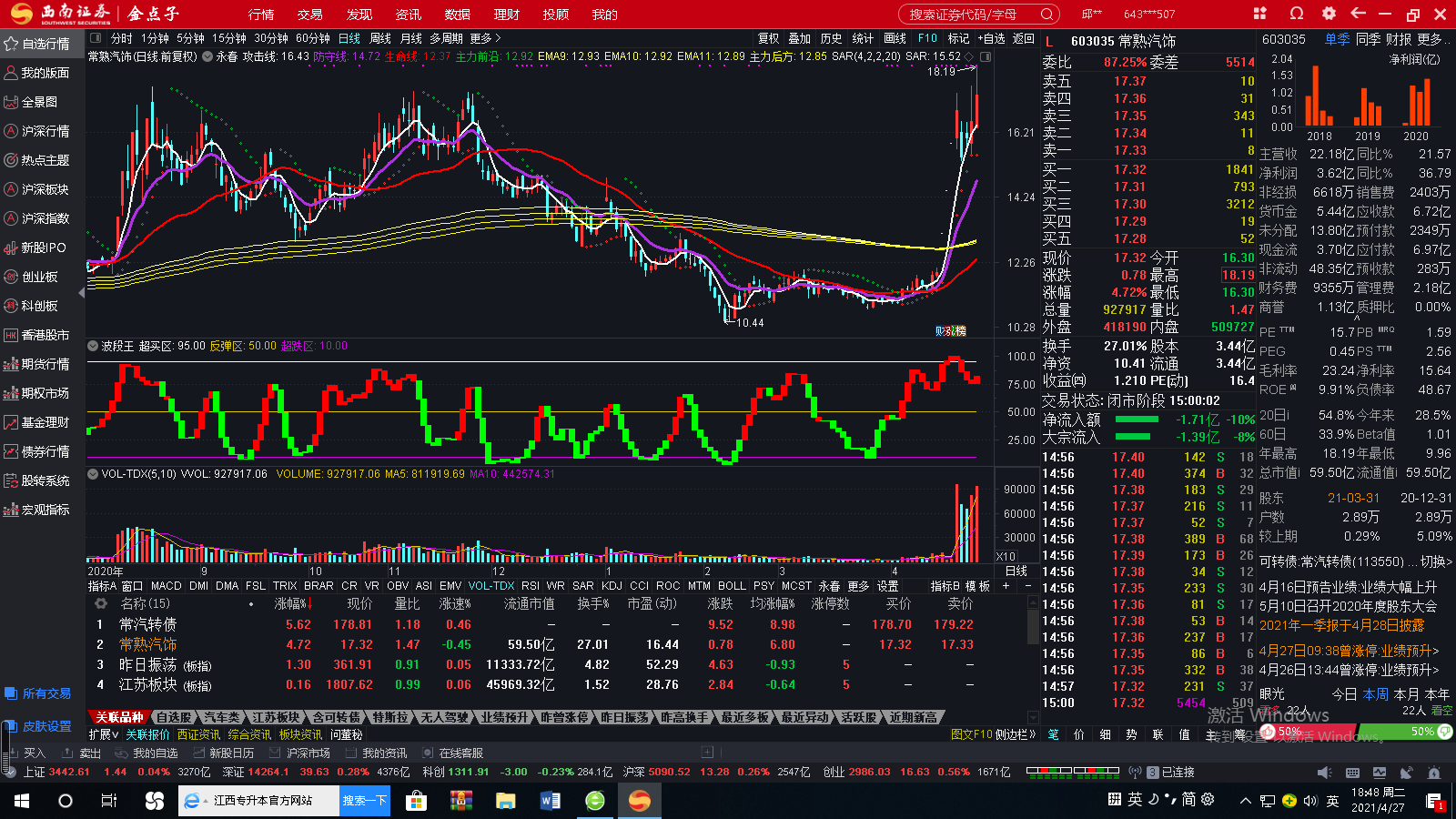Open 我的版面 in the sidebar

[x=36, y=73]
